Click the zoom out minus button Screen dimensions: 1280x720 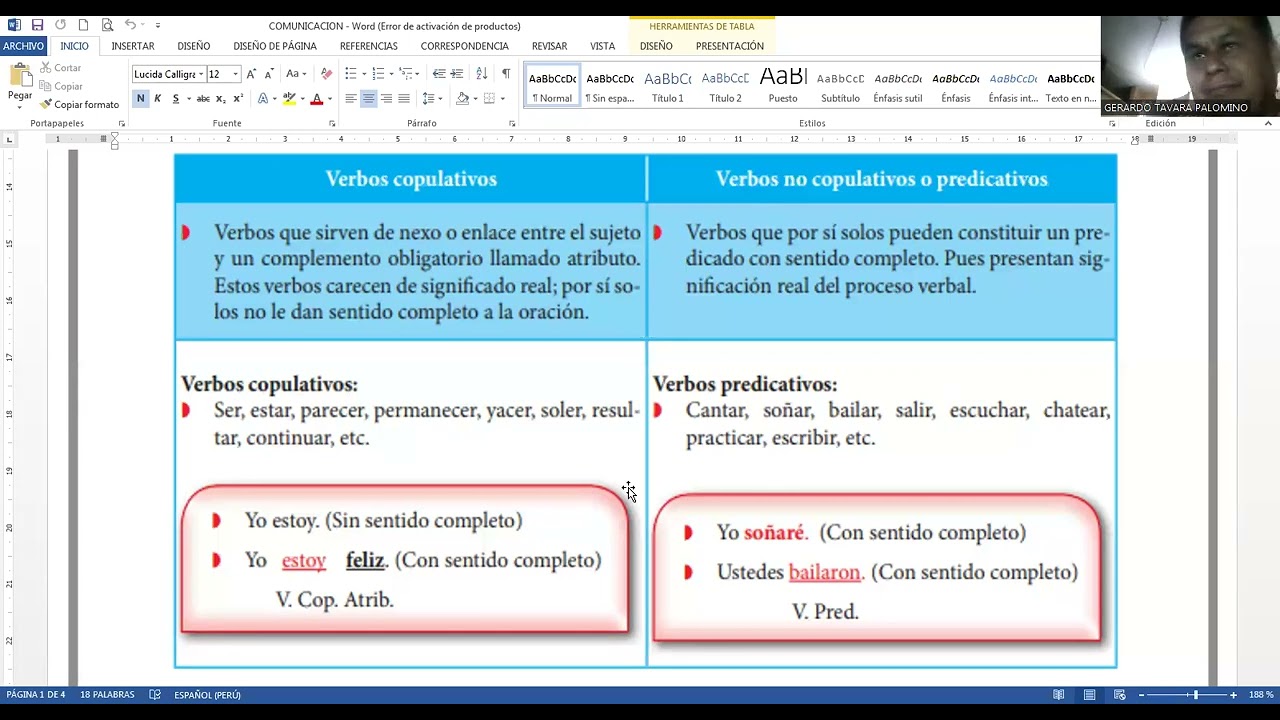[x=1141, y=695]
